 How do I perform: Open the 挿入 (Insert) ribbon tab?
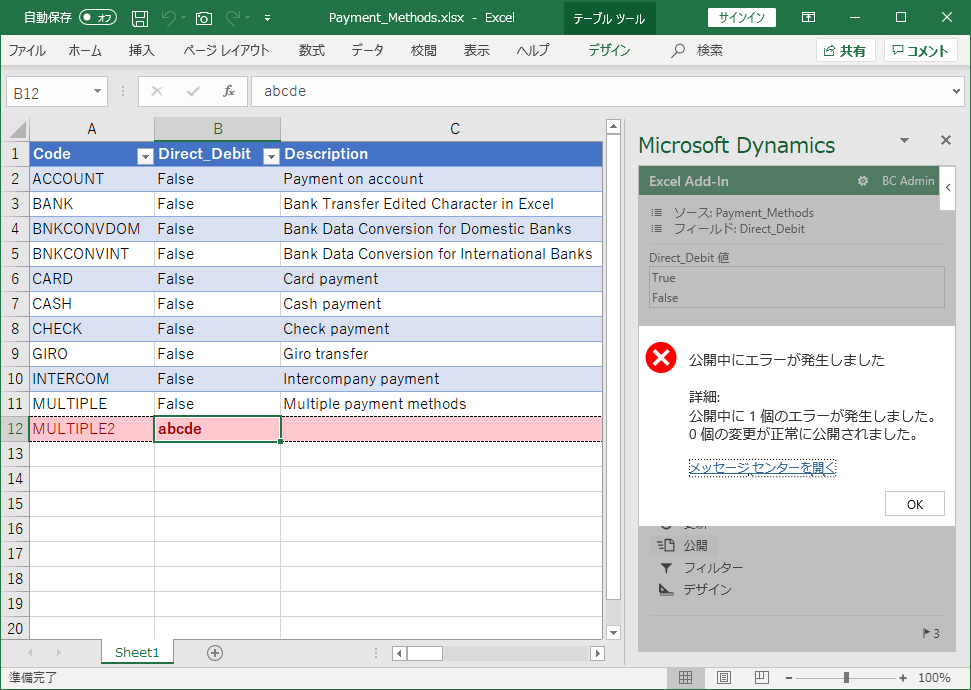pos(142,51)
